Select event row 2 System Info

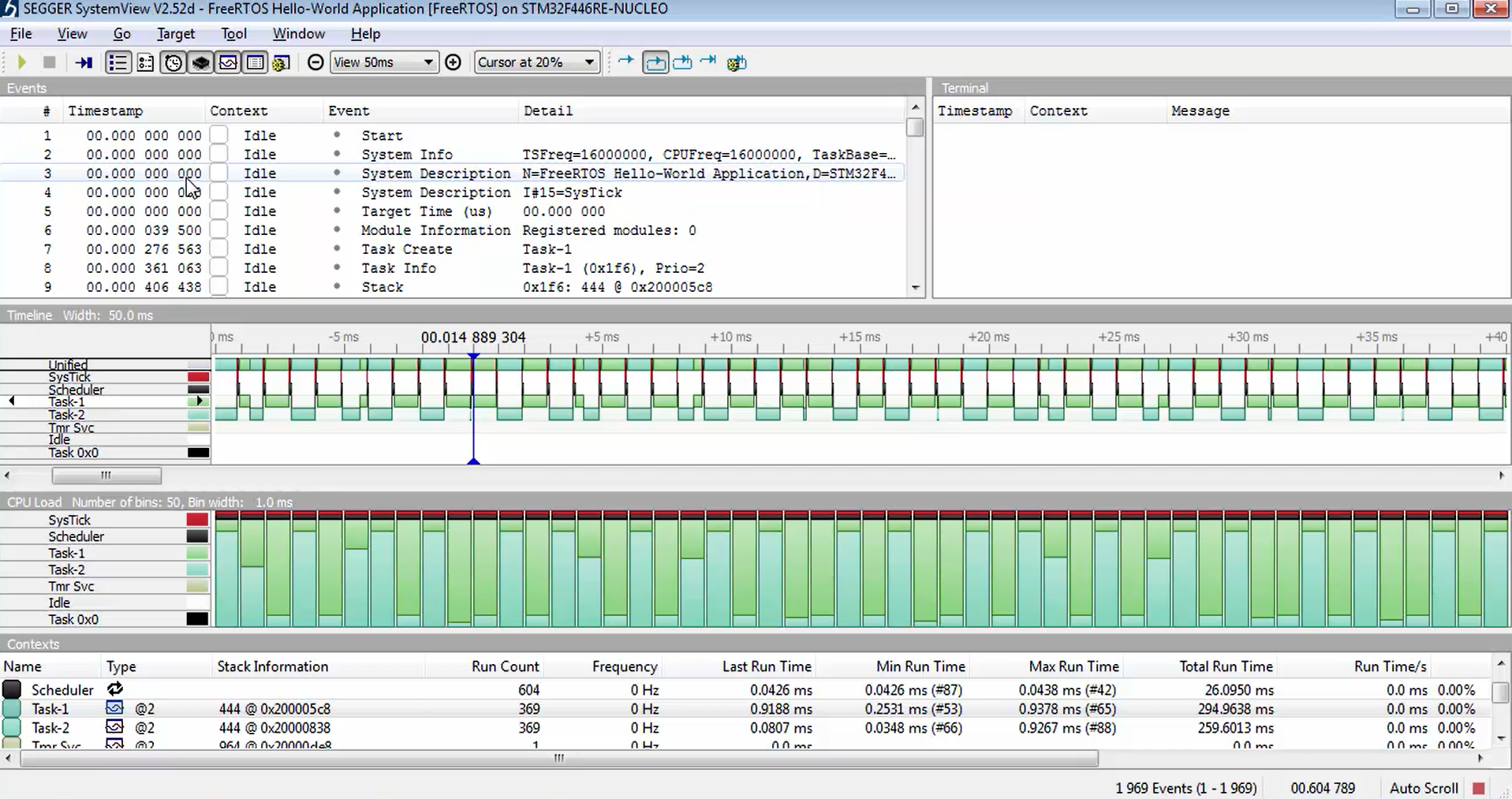(x=453, y=155)
